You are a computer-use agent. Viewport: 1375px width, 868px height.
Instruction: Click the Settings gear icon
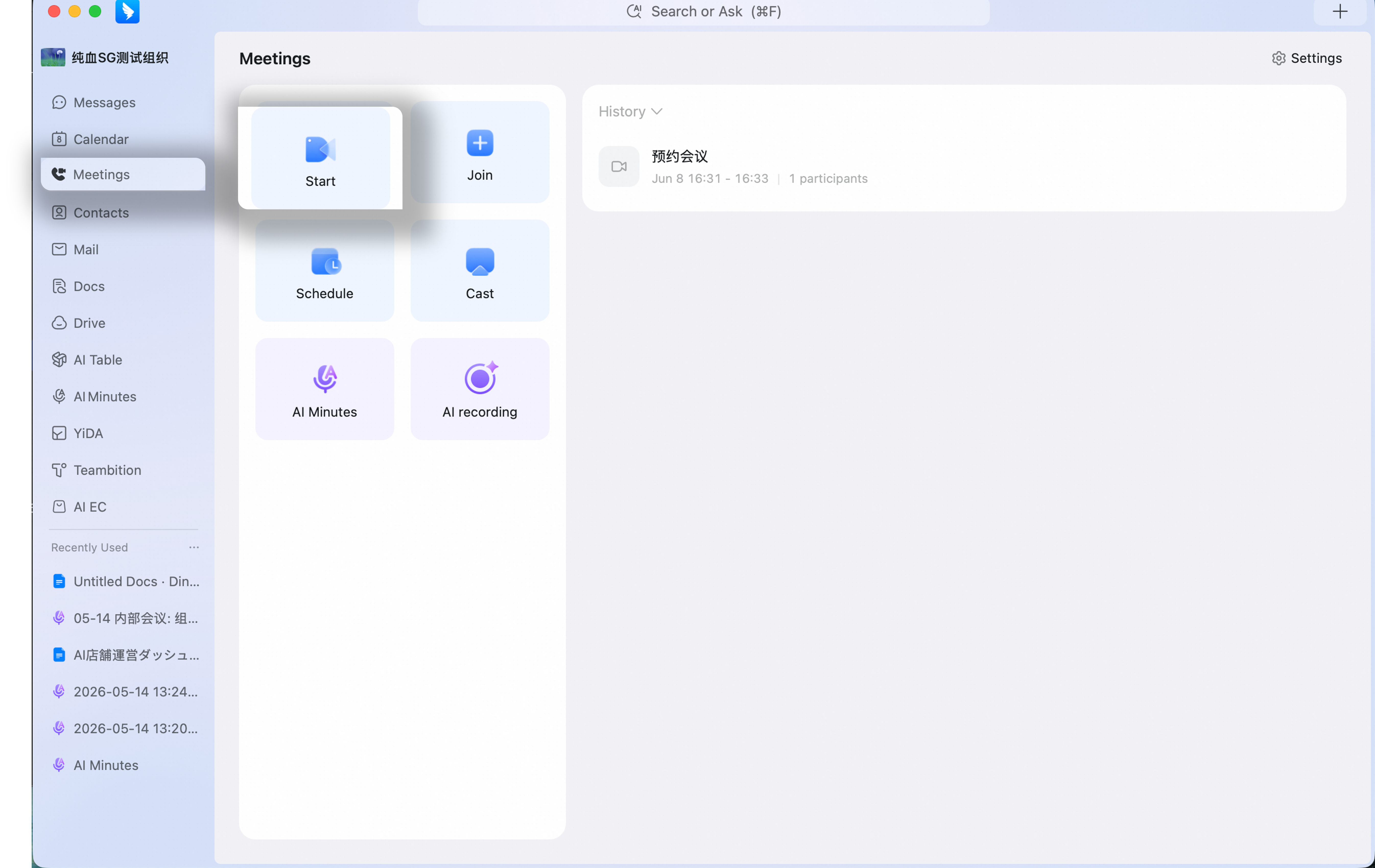(1278, 58)
